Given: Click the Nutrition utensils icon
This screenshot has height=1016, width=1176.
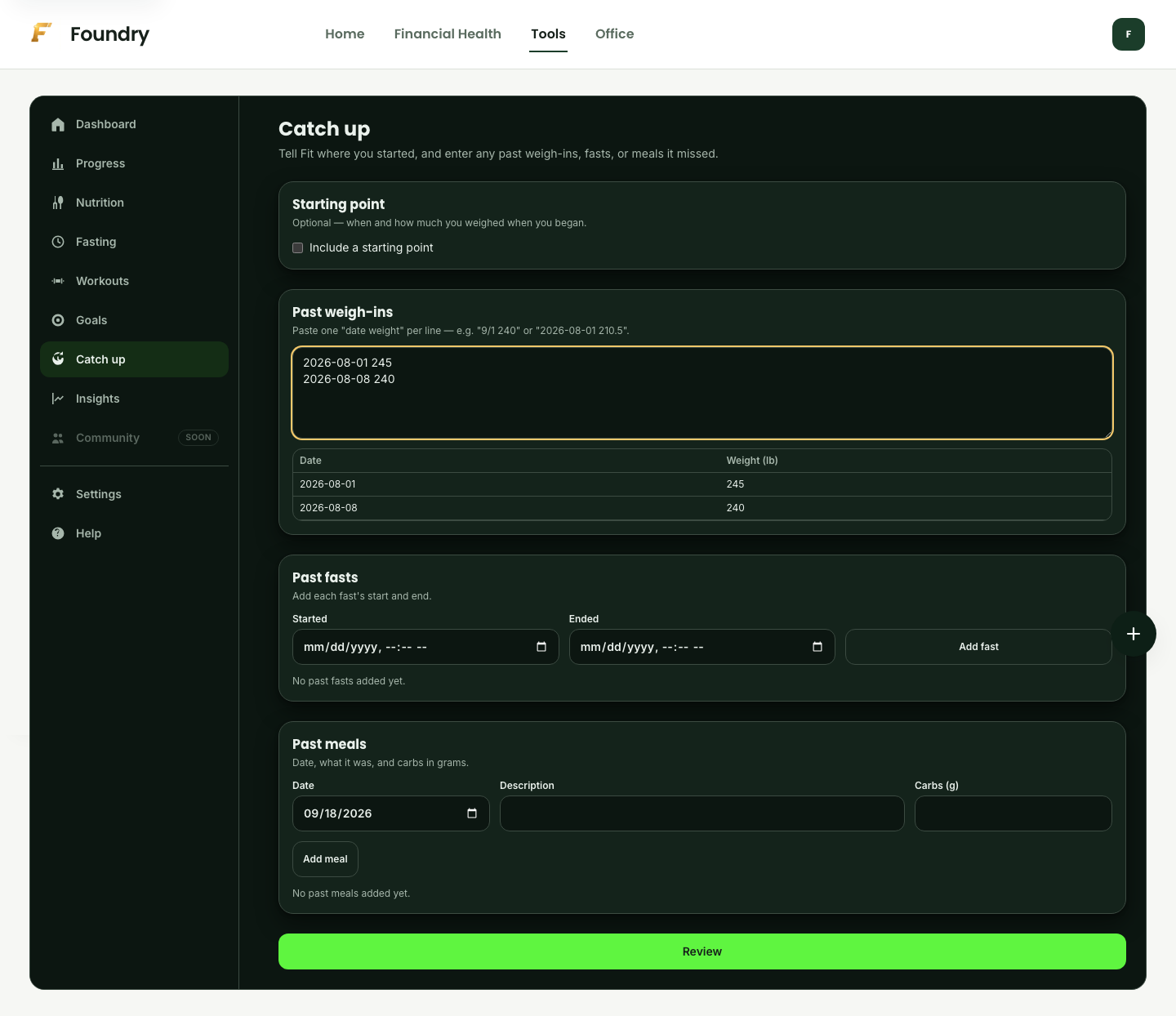Looking at the screenshot, I should tap(58, 203).
